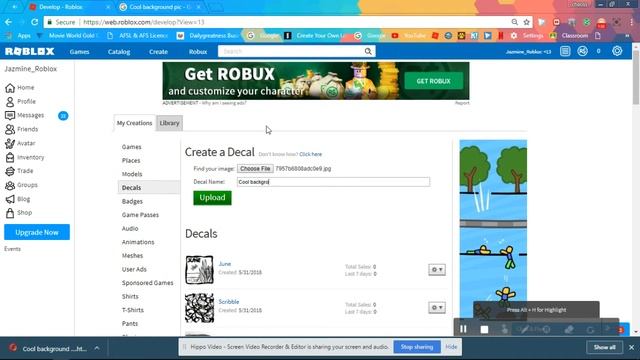The image size is (640, 360).
Task: Pause the Hippo Video recording
Action: 463,329
